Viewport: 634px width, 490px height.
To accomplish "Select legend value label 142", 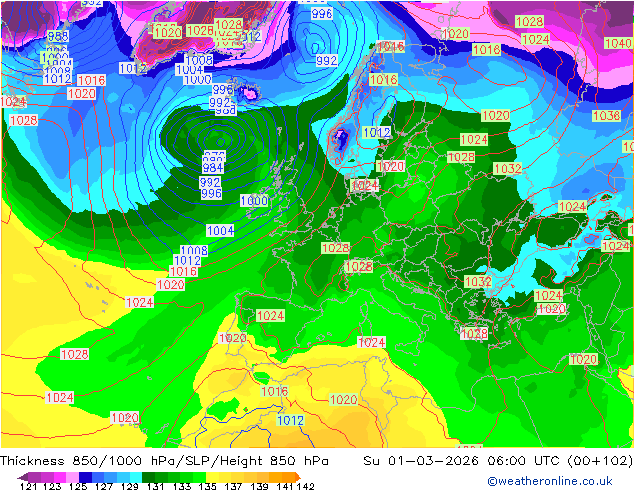I will [306, 486].
